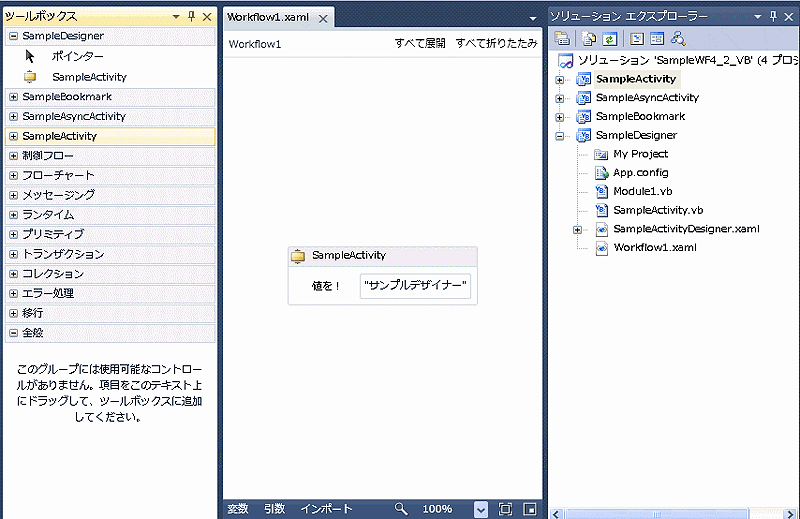
Task: Expand SampleActivity project node in Solution Explorer
Action: coord(560,80)
